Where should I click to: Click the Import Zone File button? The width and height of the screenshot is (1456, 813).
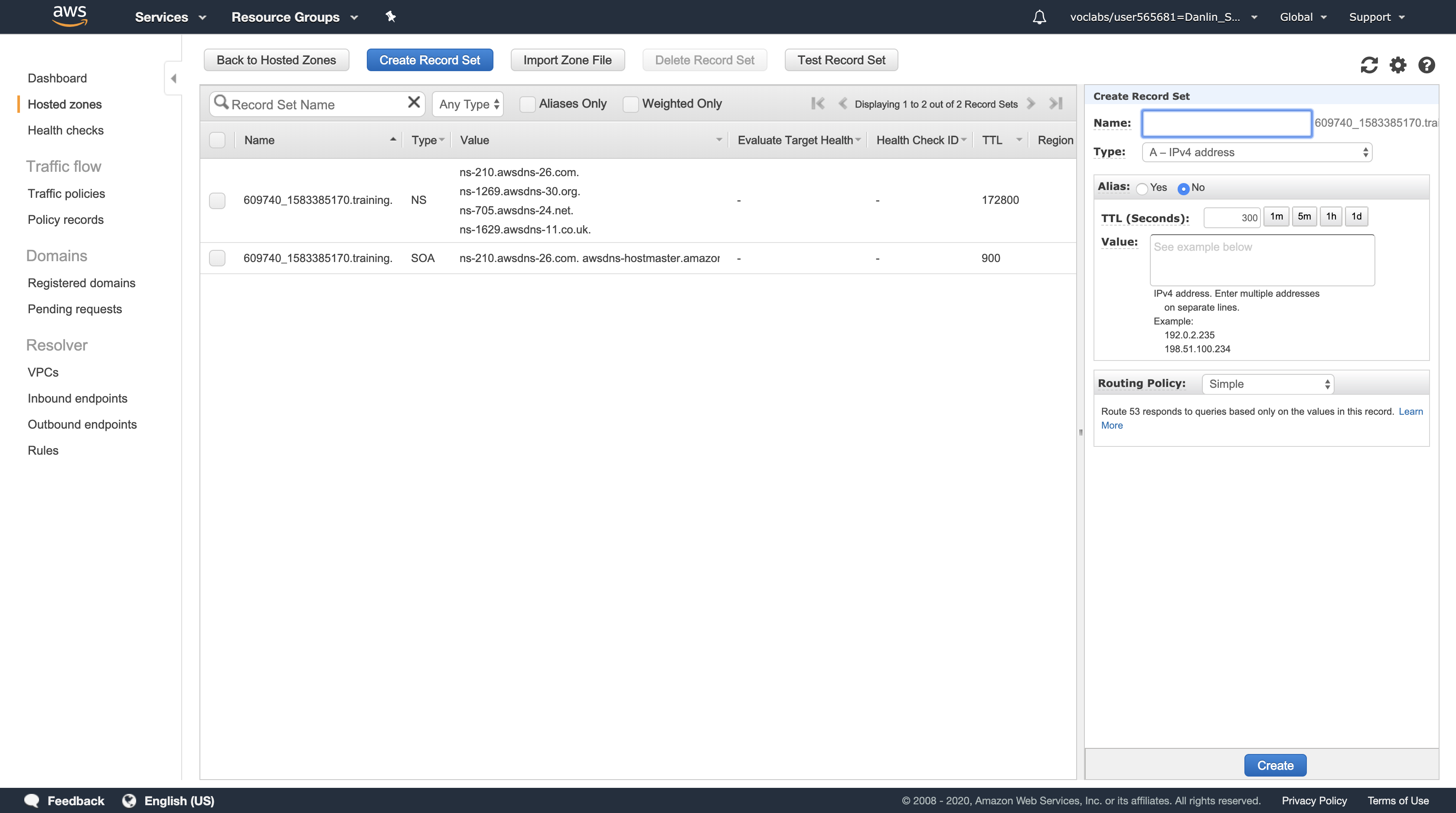pyautogui.click(x=567, y=60)
